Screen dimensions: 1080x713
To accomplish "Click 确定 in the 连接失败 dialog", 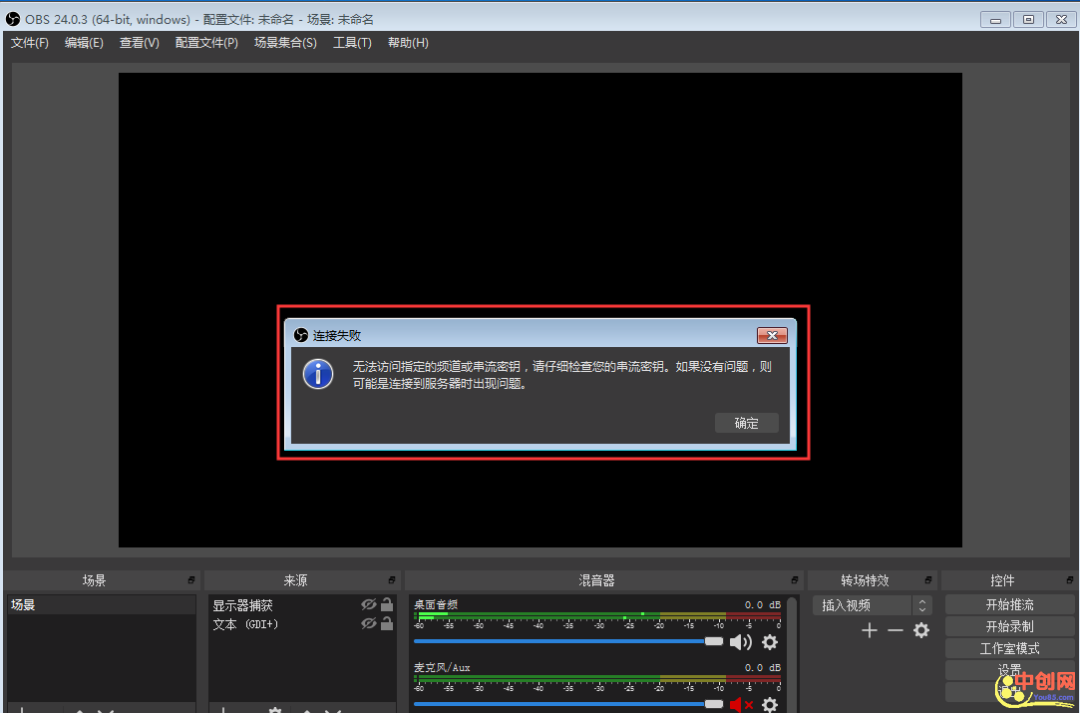I will (x=746, y=423).
